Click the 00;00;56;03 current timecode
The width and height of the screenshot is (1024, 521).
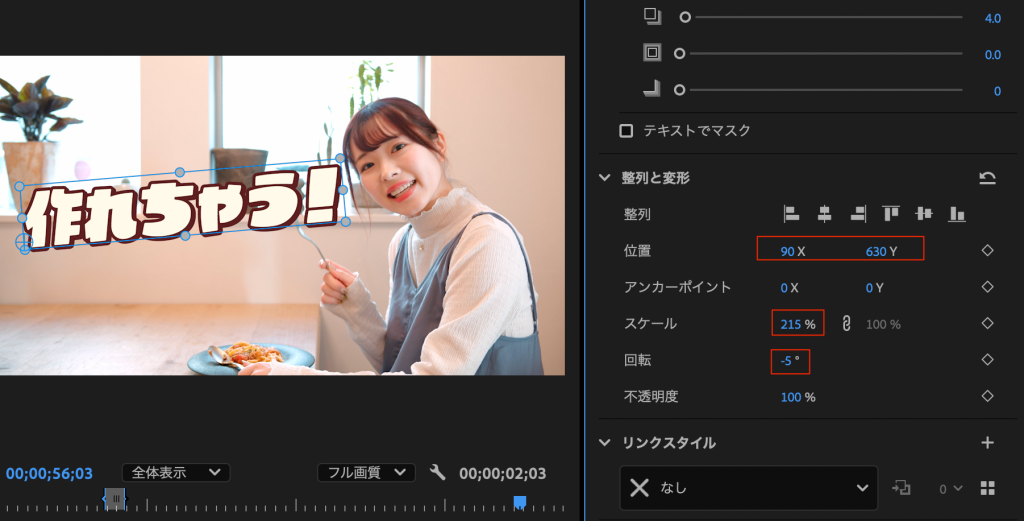(x=49, y=473)
